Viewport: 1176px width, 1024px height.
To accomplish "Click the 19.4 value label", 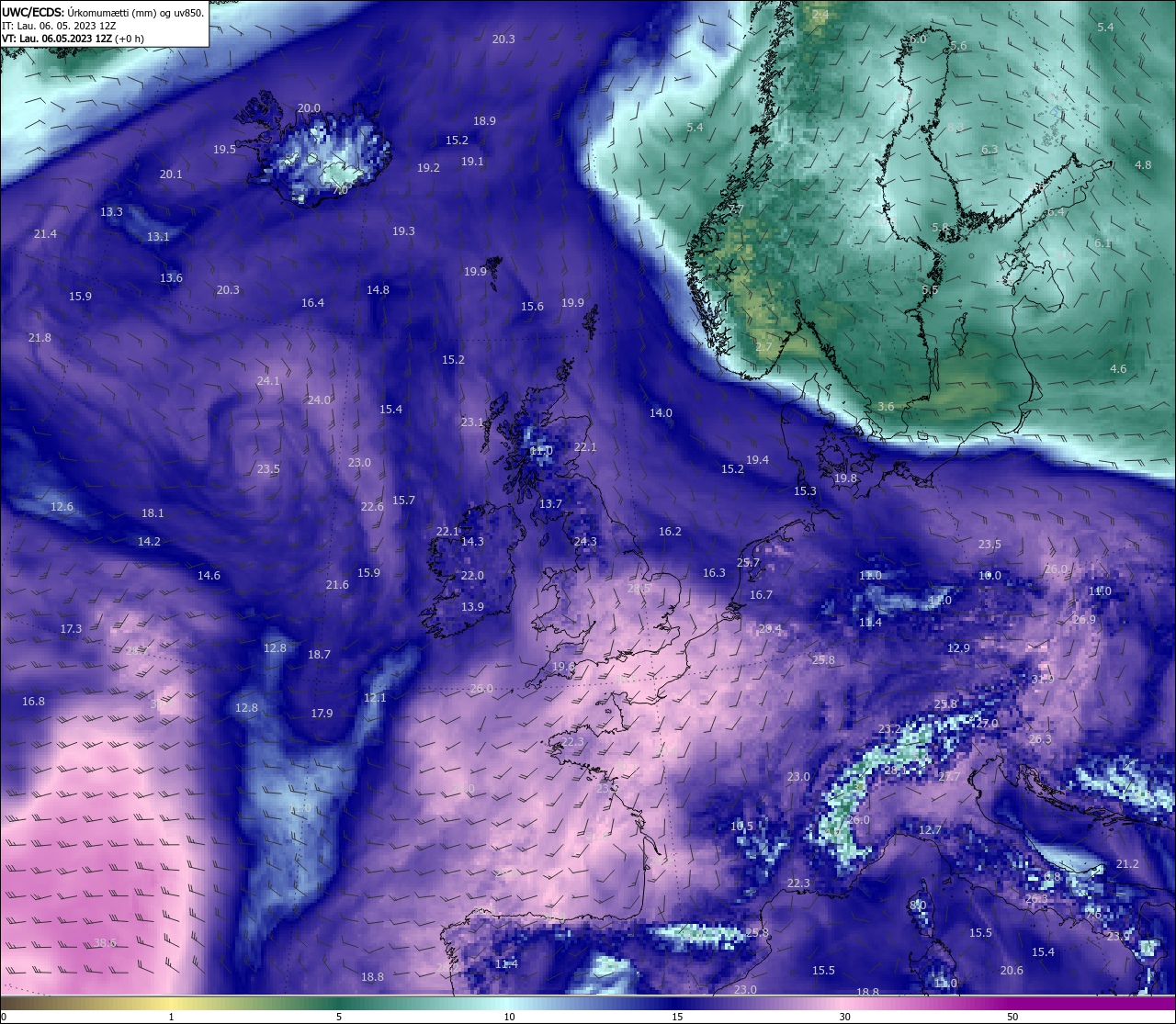I will 757,459.
